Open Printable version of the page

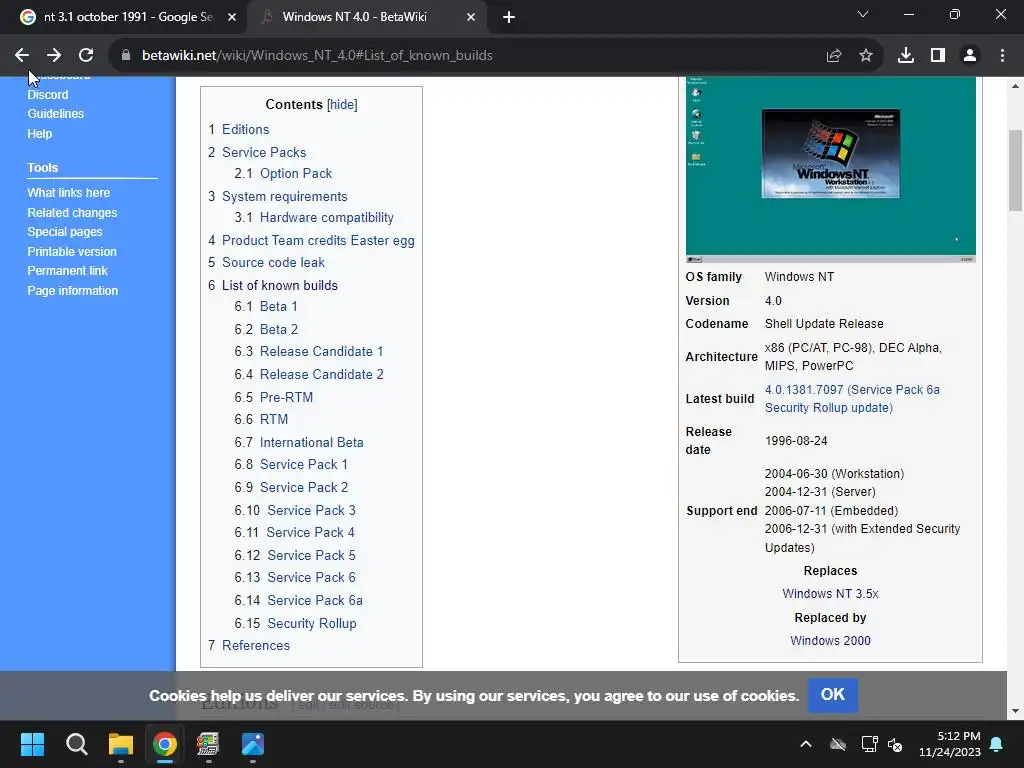point(72,251)
